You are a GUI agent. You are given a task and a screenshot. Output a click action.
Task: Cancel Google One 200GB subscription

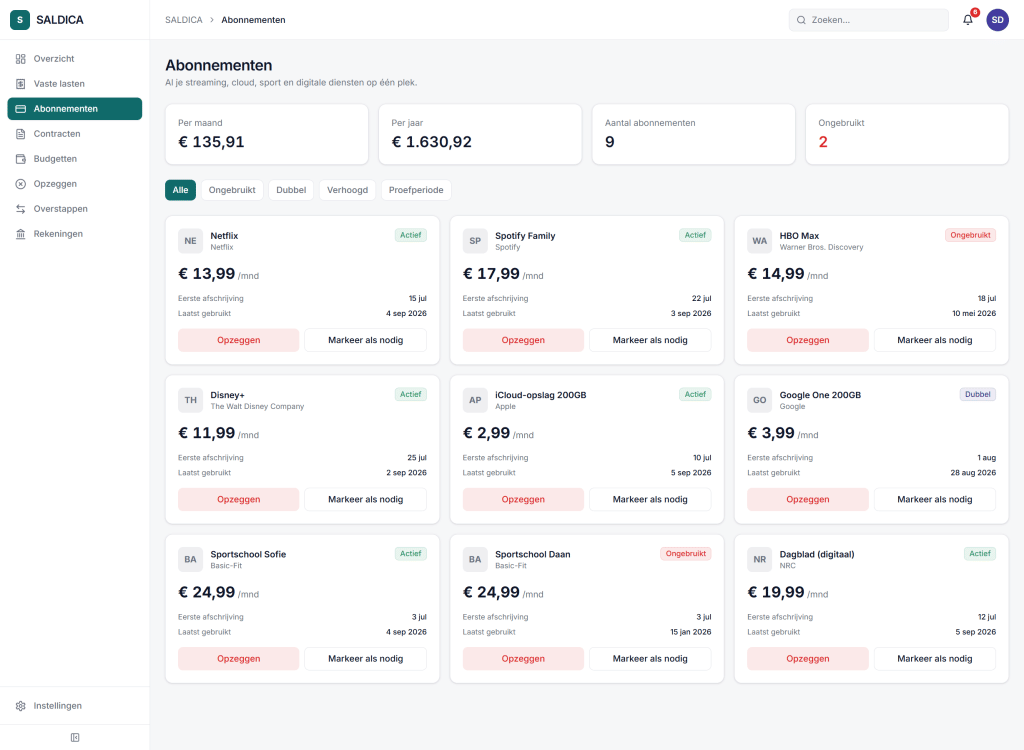point(808,500)
